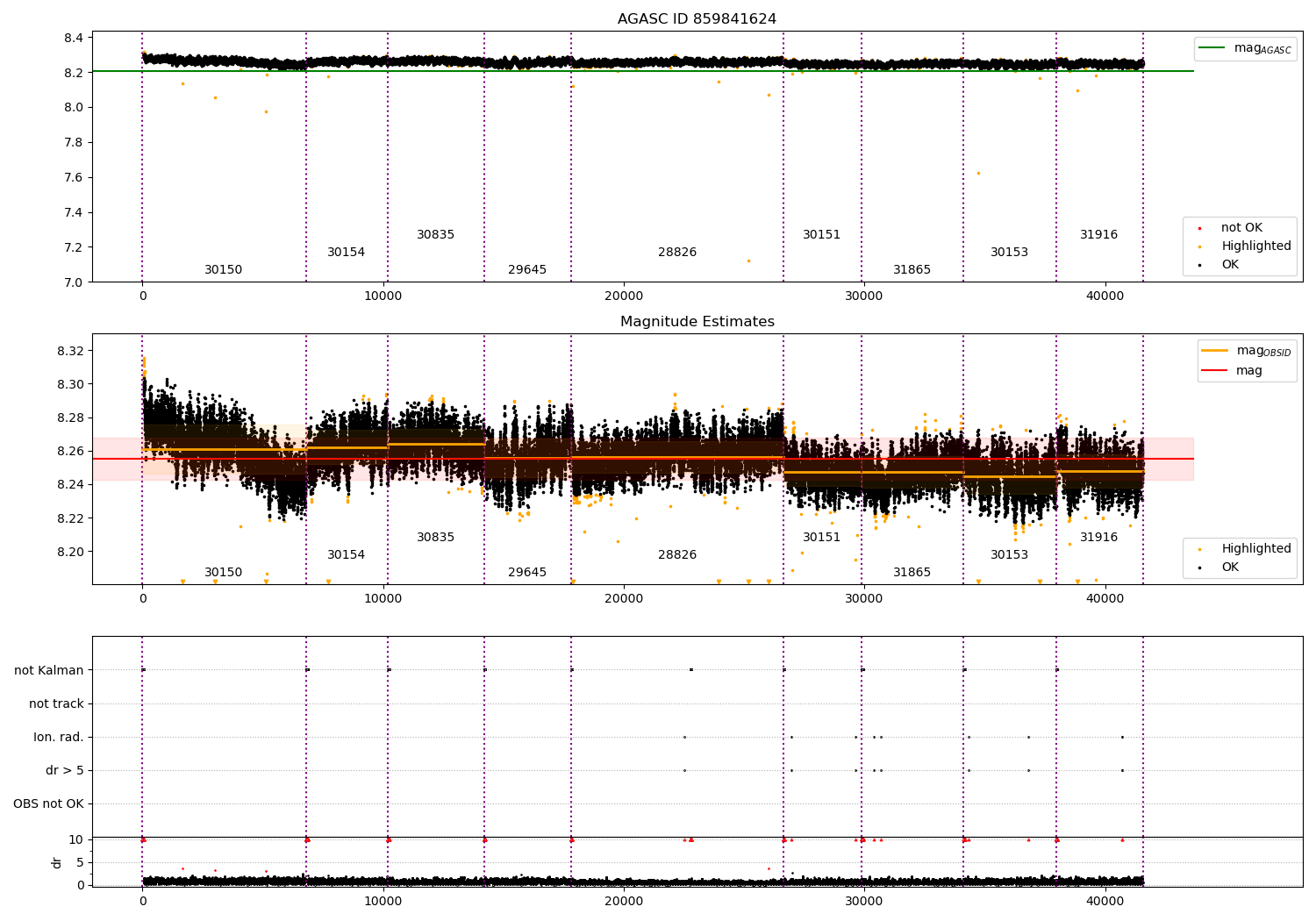This screenshot has height=921, width=1316.
Task: Click 28826 in the Magnitude Estimates plot
Action: (677, 555)
